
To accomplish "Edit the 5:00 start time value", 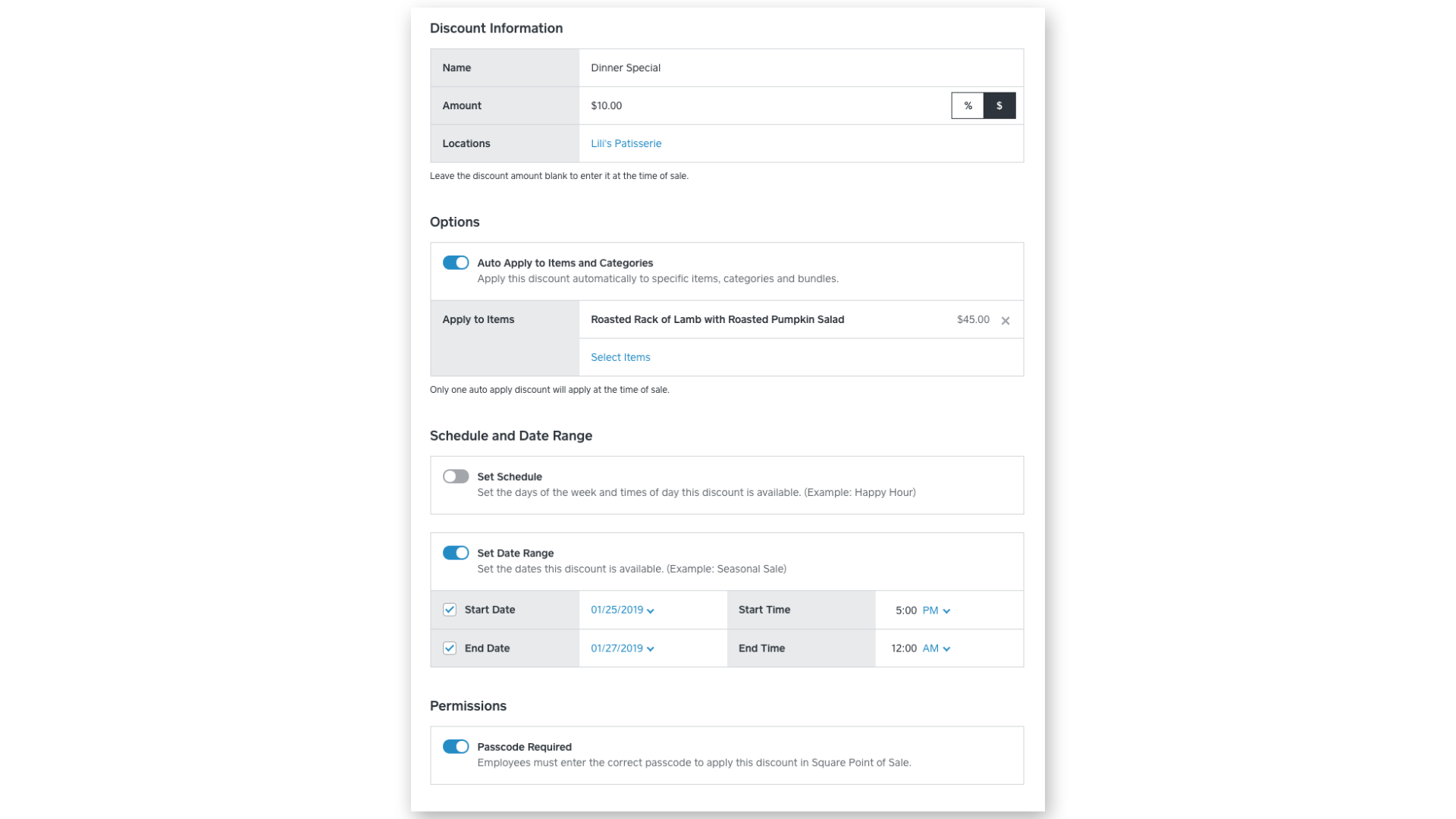I will point(905,610).
